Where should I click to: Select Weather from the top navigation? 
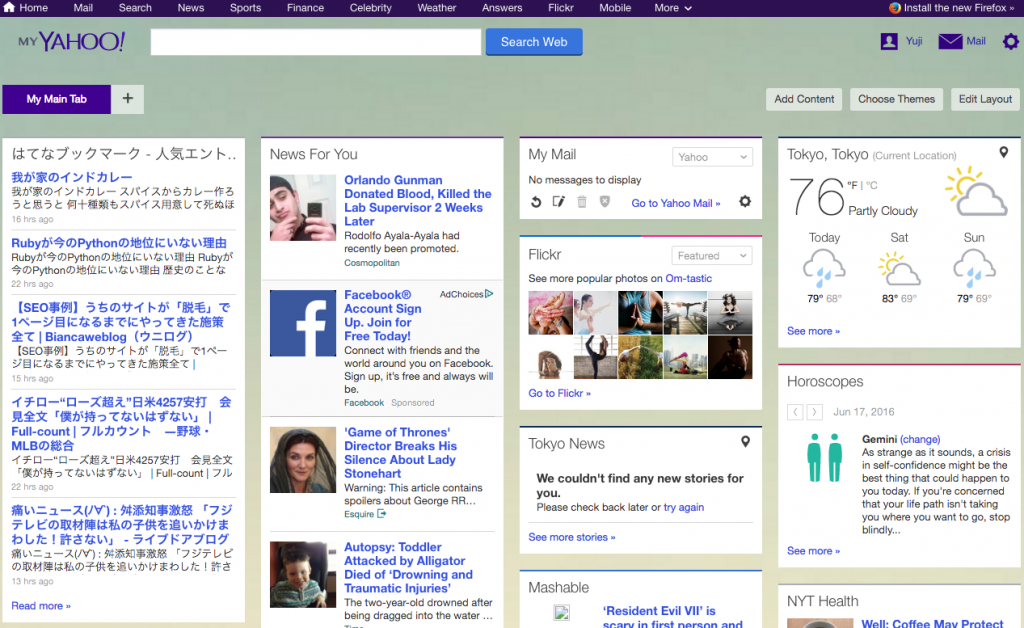click(436, 8)
